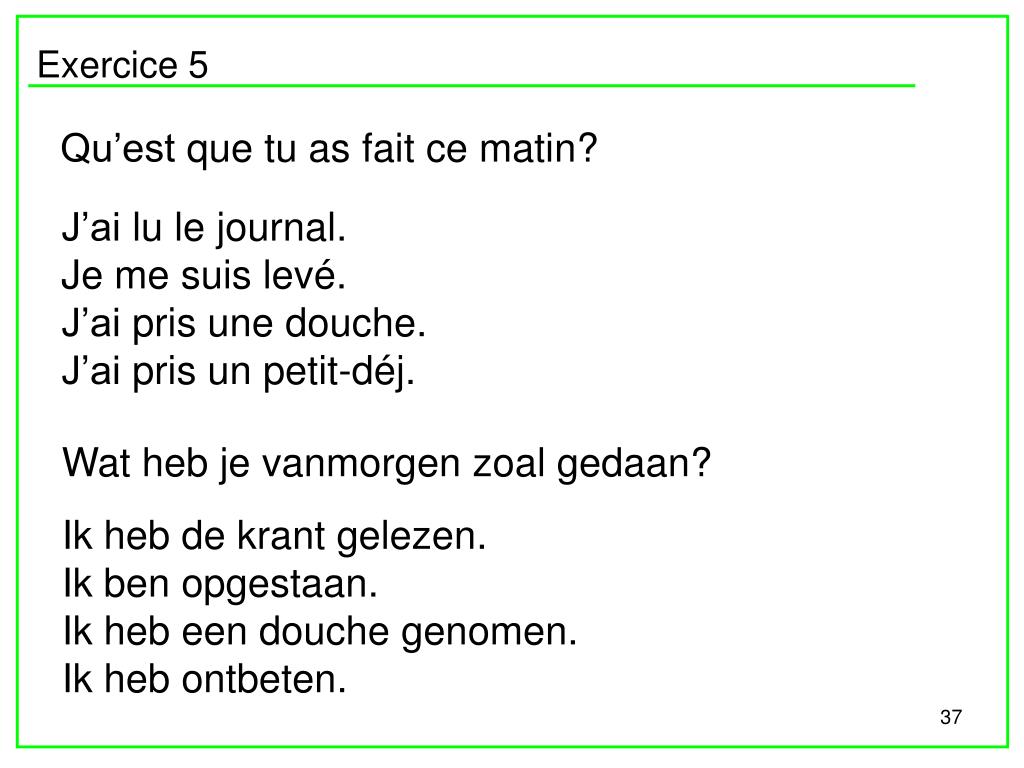Click the line 'Je me suis levé.'
Image resolution: width=1024 pixels, height=768 pixels.
pos(203,275)
